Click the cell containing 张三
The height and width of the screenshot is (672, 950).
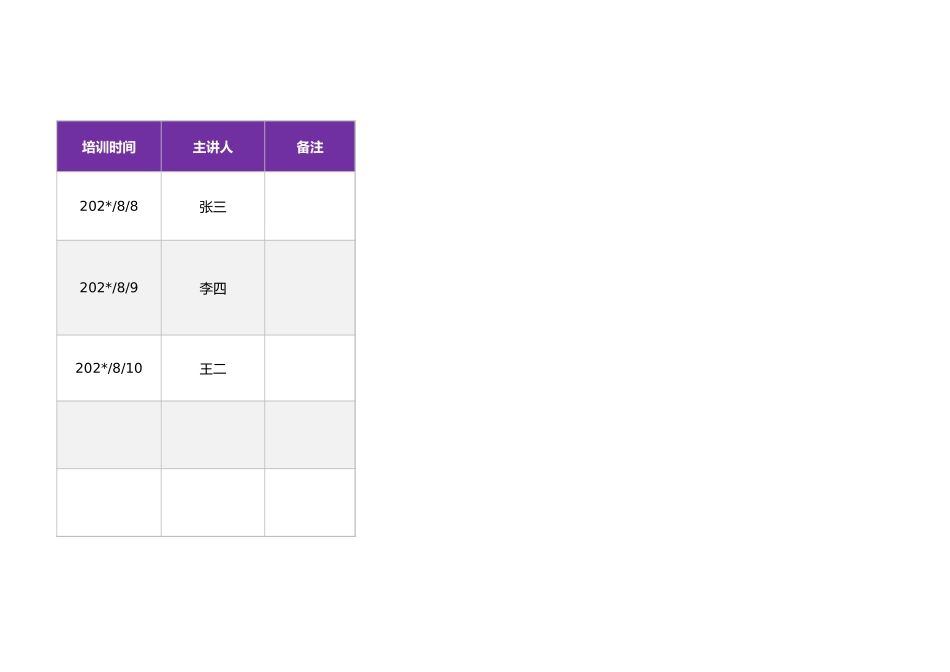[x=213, y=206]
